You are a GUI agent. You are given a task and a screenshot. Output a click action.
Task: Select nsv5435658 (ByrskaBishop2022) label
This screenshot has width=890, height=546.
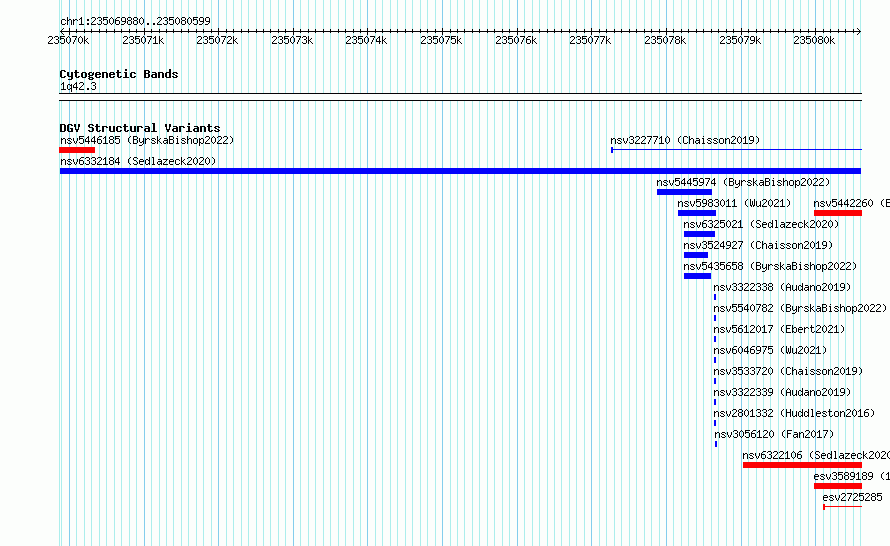(x=770, y=266)
